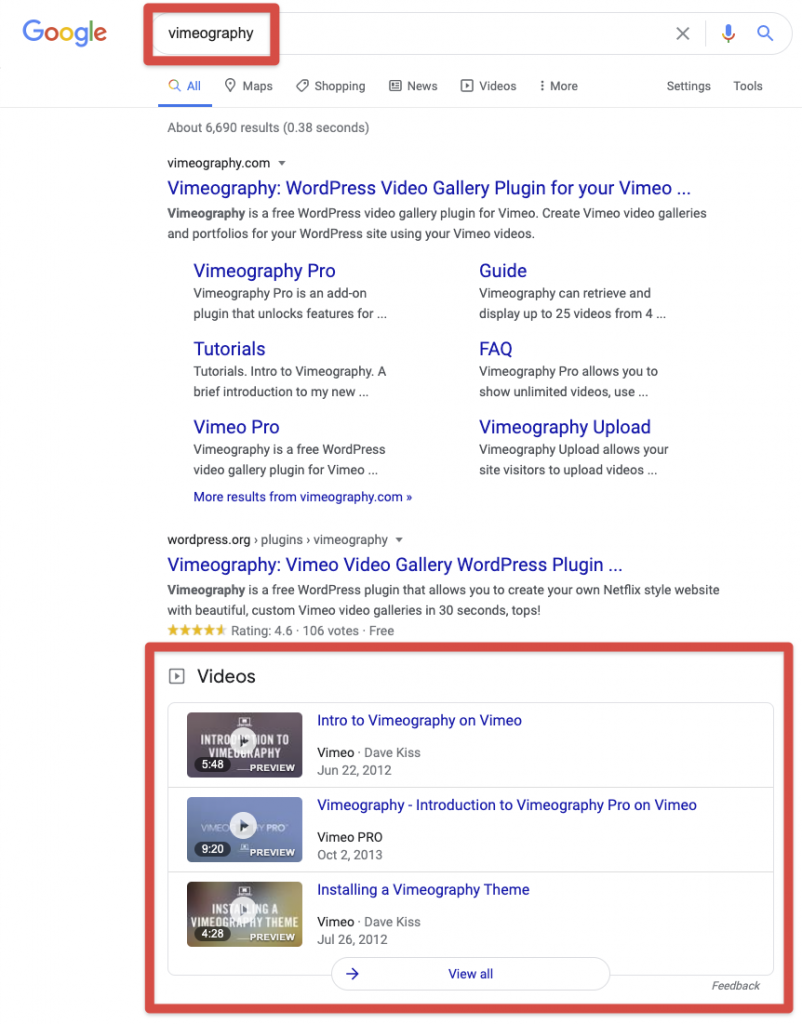The height and width of the screenshot is (1024, 802).
Task: Play the Vimeography Pro introduction video thumbnail
Action: click(x=244, y=828)
